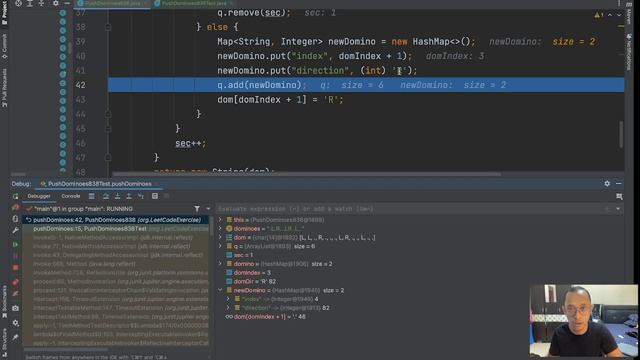Click the Step Over icon
The width and height of the screenshot is (640, 360).
[106, 196]
